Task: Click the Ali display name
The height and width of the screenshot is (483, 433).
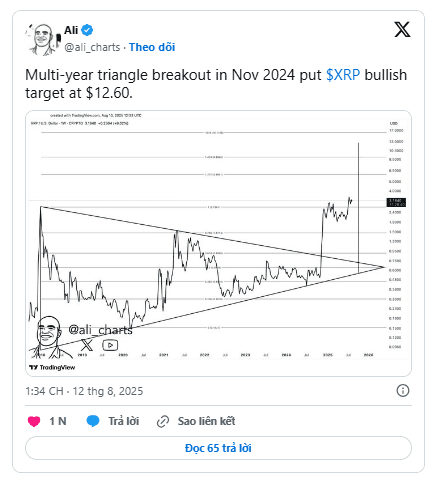Action: (71, 30)
